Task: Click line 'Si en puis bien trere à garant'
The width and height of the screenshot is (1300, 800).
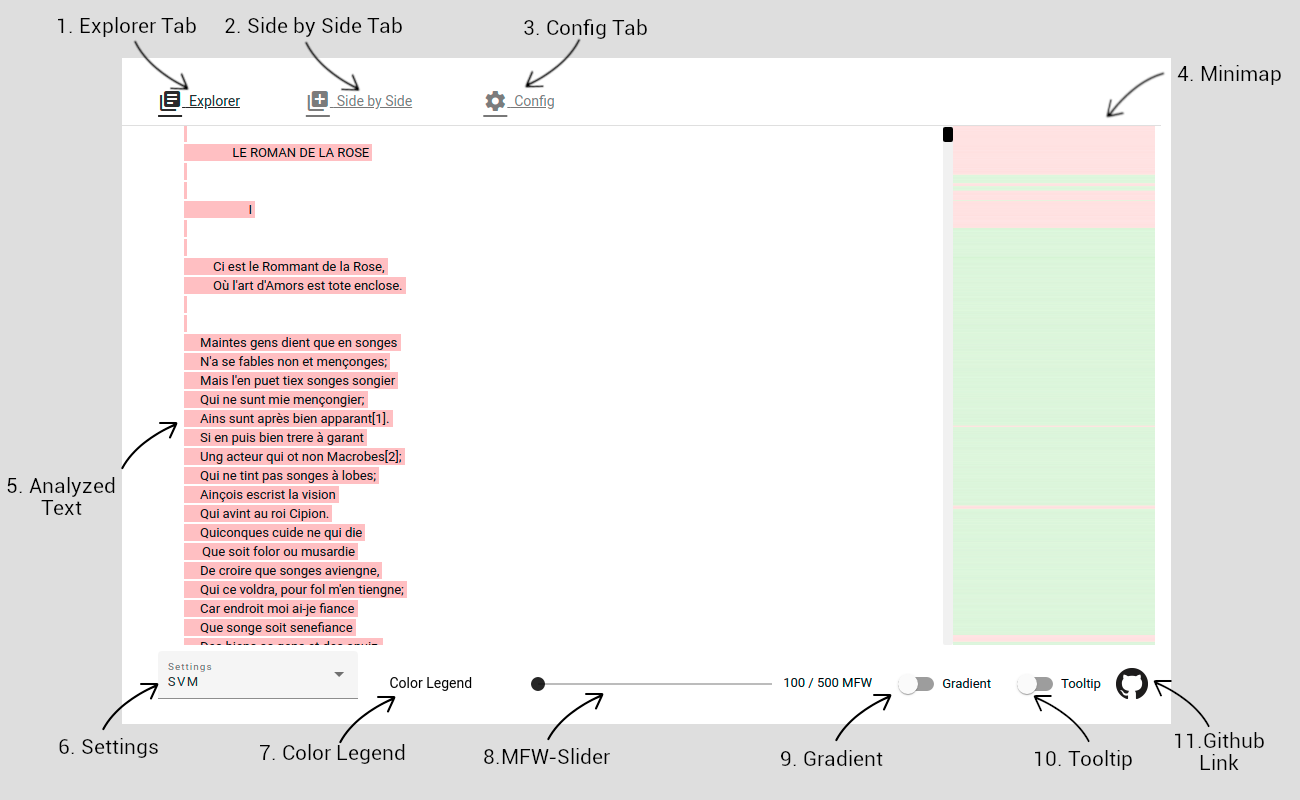Action: coord(282,438)
